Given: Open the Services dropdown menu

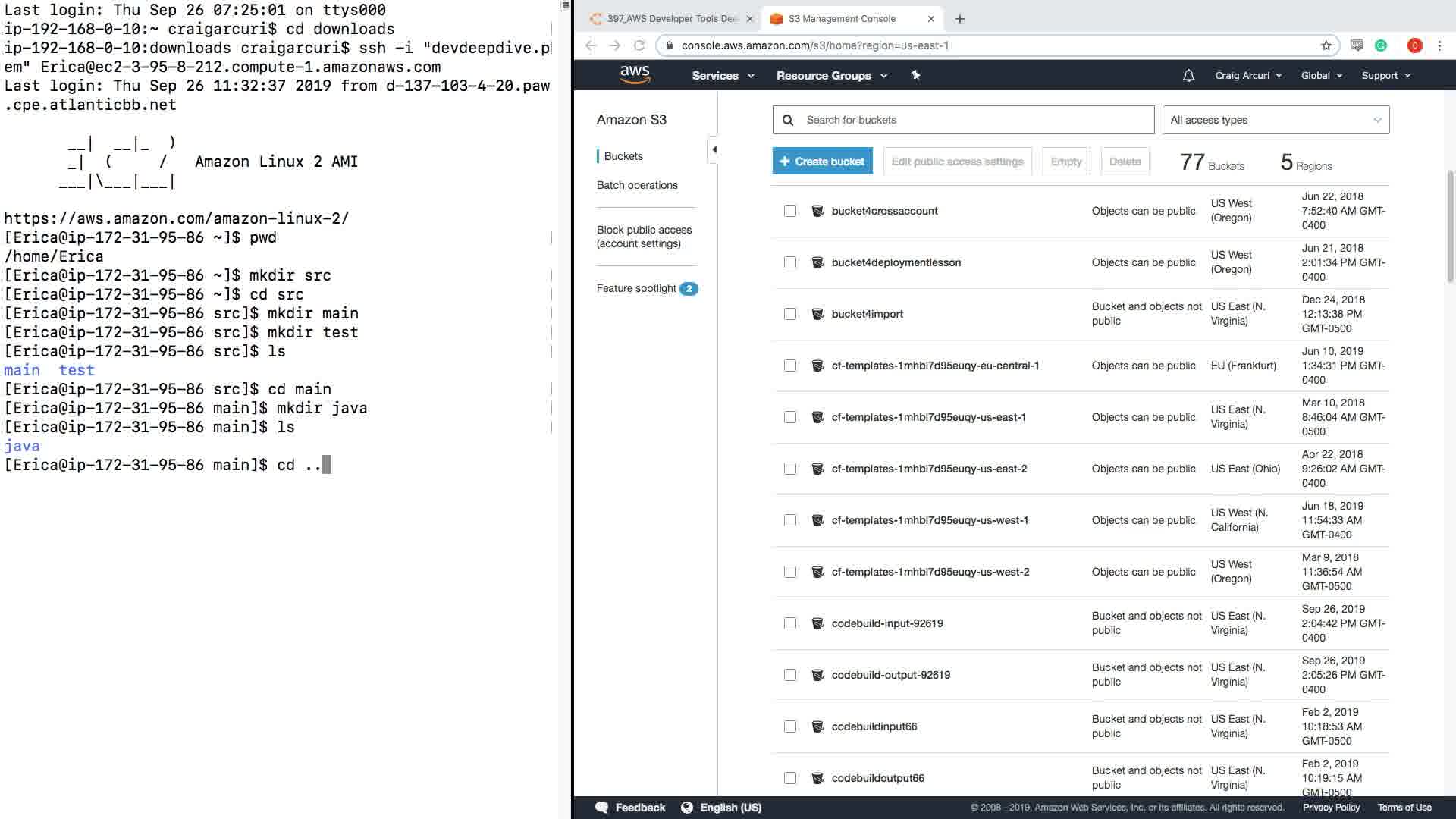Looking at the screenshot, I should pyautogui.click(x=722, y=75).
